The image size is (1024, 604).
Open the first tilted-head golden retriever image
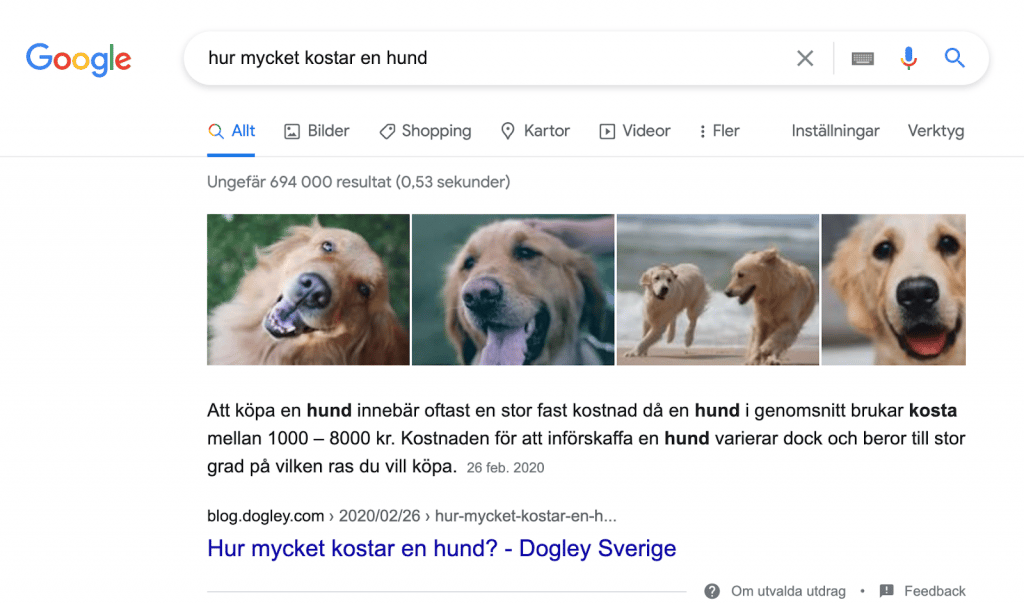[x=308, y=289]
